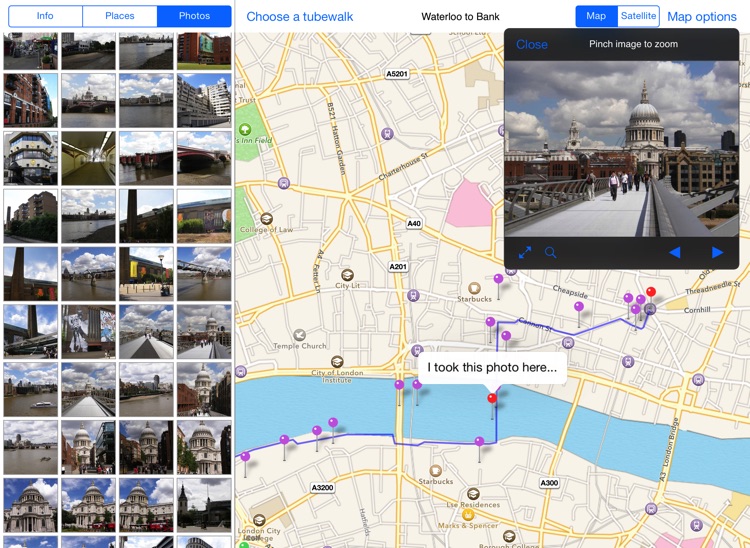The height and width of the screenshot is (548, 750).
Task: Tap the Starbucks icon south of river
Action: pyautogui.click(x=435, y=471)
